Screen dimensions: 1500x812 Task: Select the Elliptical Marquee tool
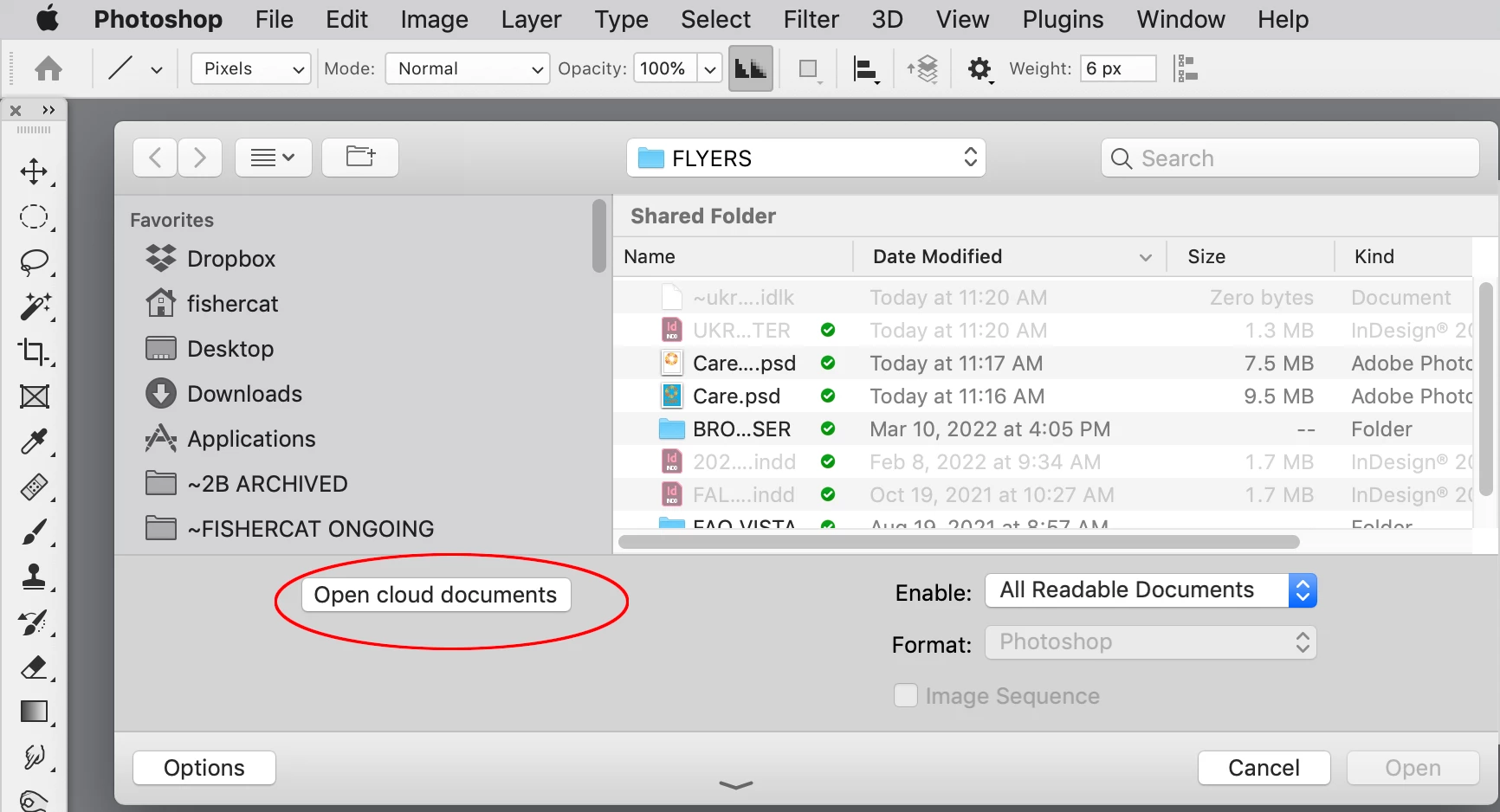[35, 216]
